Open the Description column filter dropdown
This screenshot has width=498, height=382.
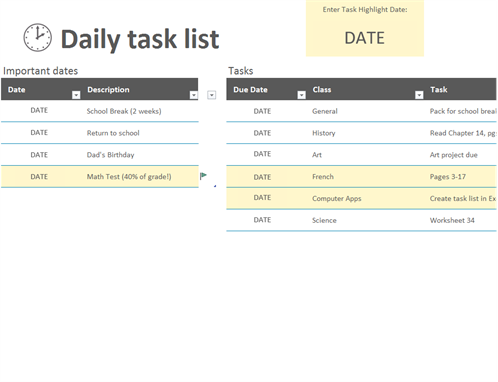click(194, 95)
